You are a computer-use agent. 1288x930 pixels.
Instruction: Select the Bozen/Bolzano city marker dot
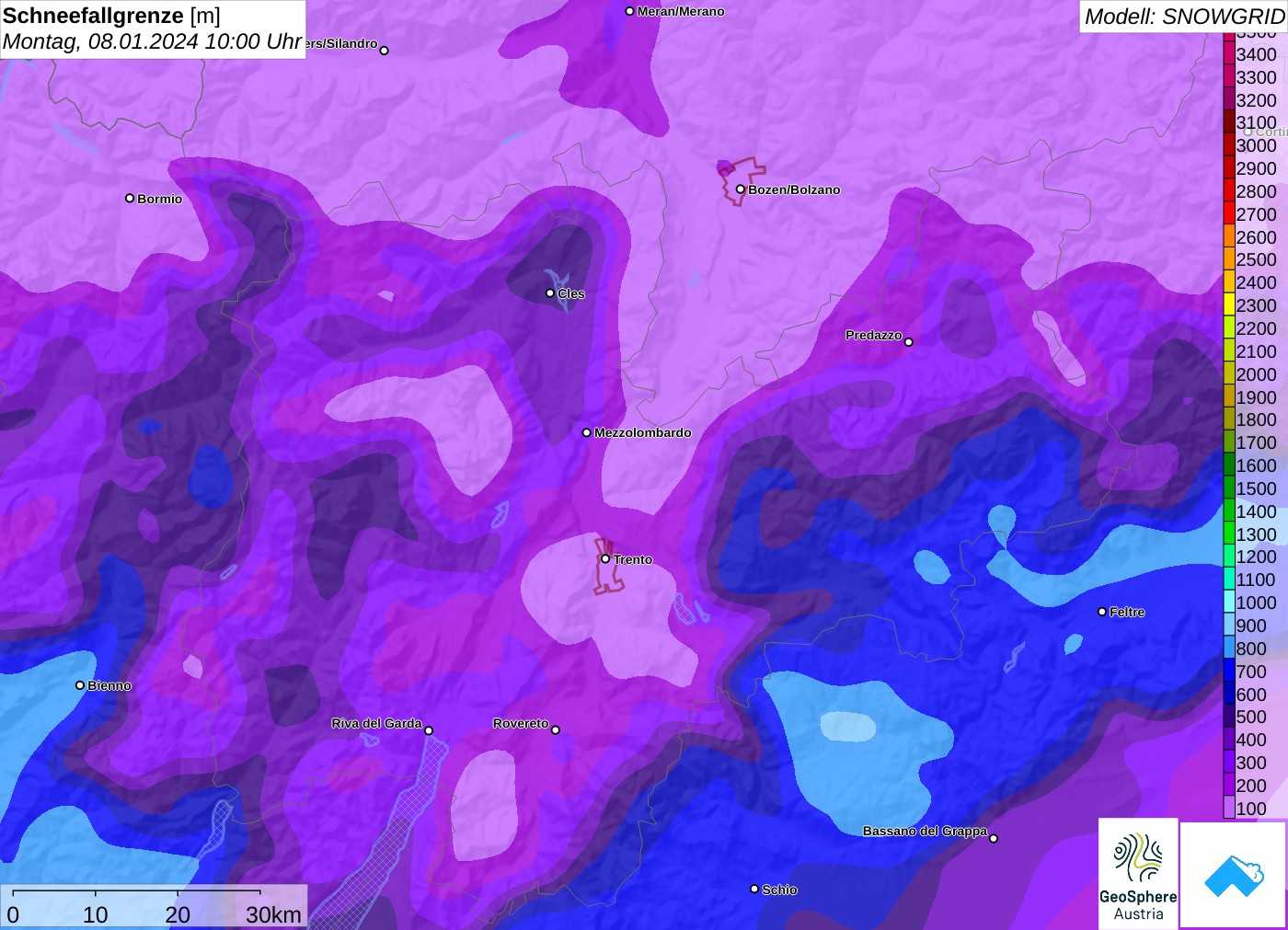click(740, 189)
